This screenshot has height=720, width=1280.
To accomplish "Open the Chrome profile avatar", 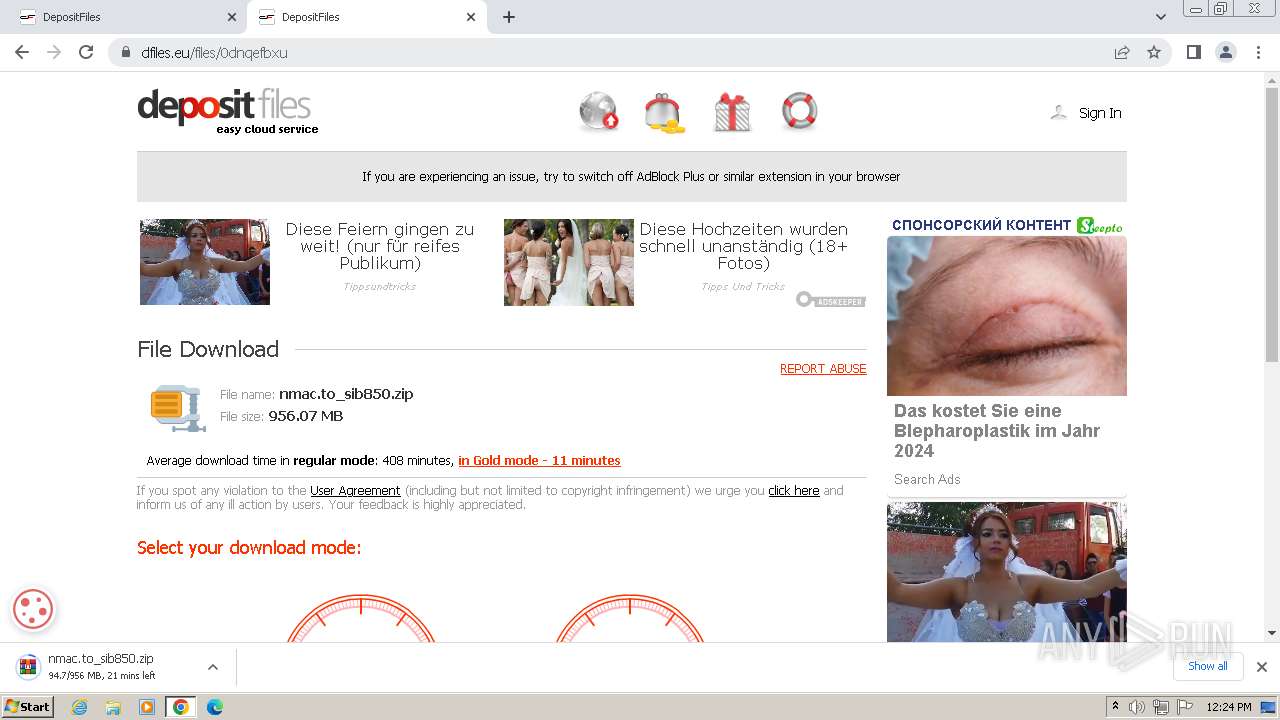I will tap(1226, 52).
